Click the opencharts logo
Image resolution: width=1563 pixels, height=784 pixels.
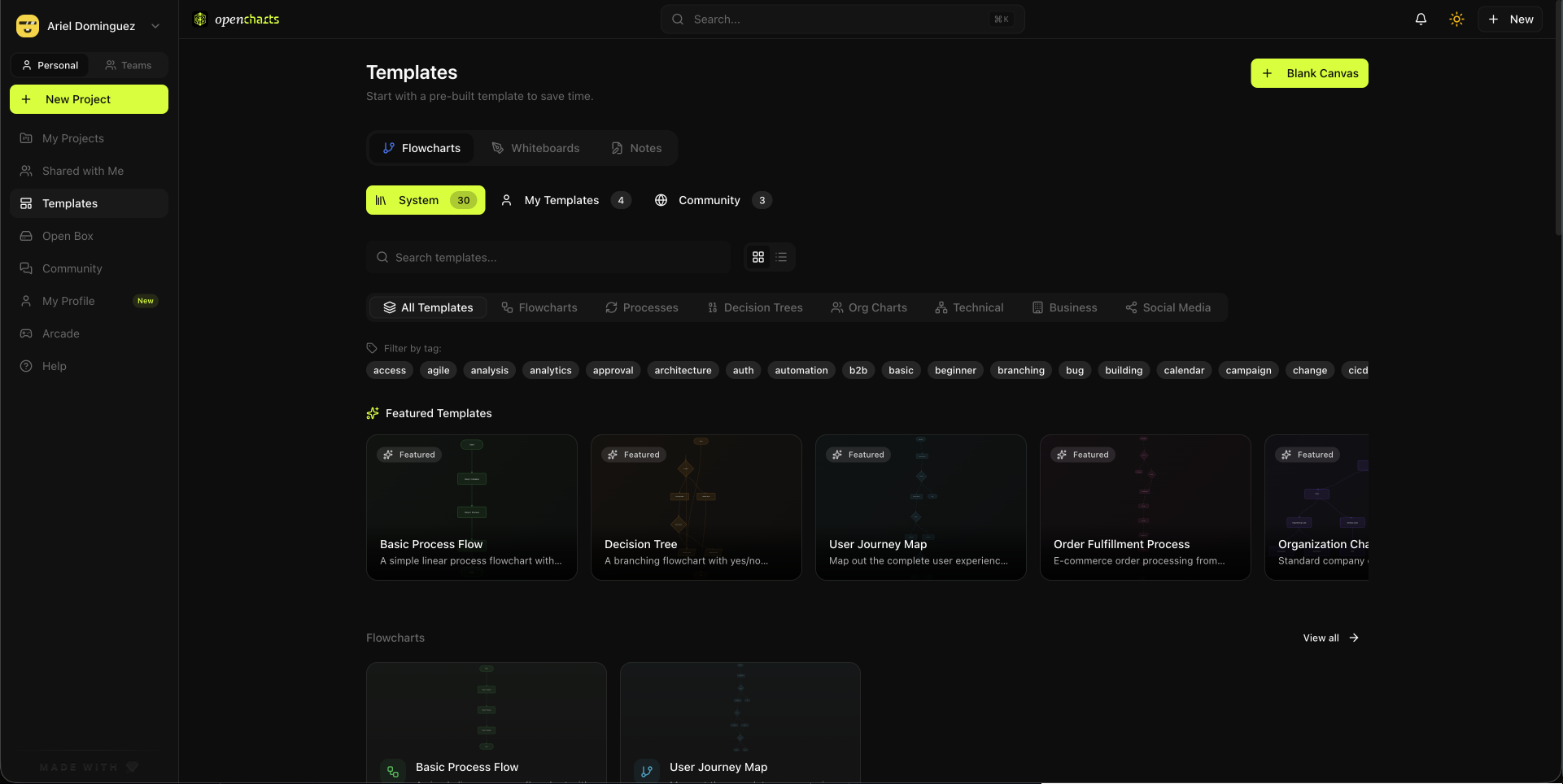[235, 19]
